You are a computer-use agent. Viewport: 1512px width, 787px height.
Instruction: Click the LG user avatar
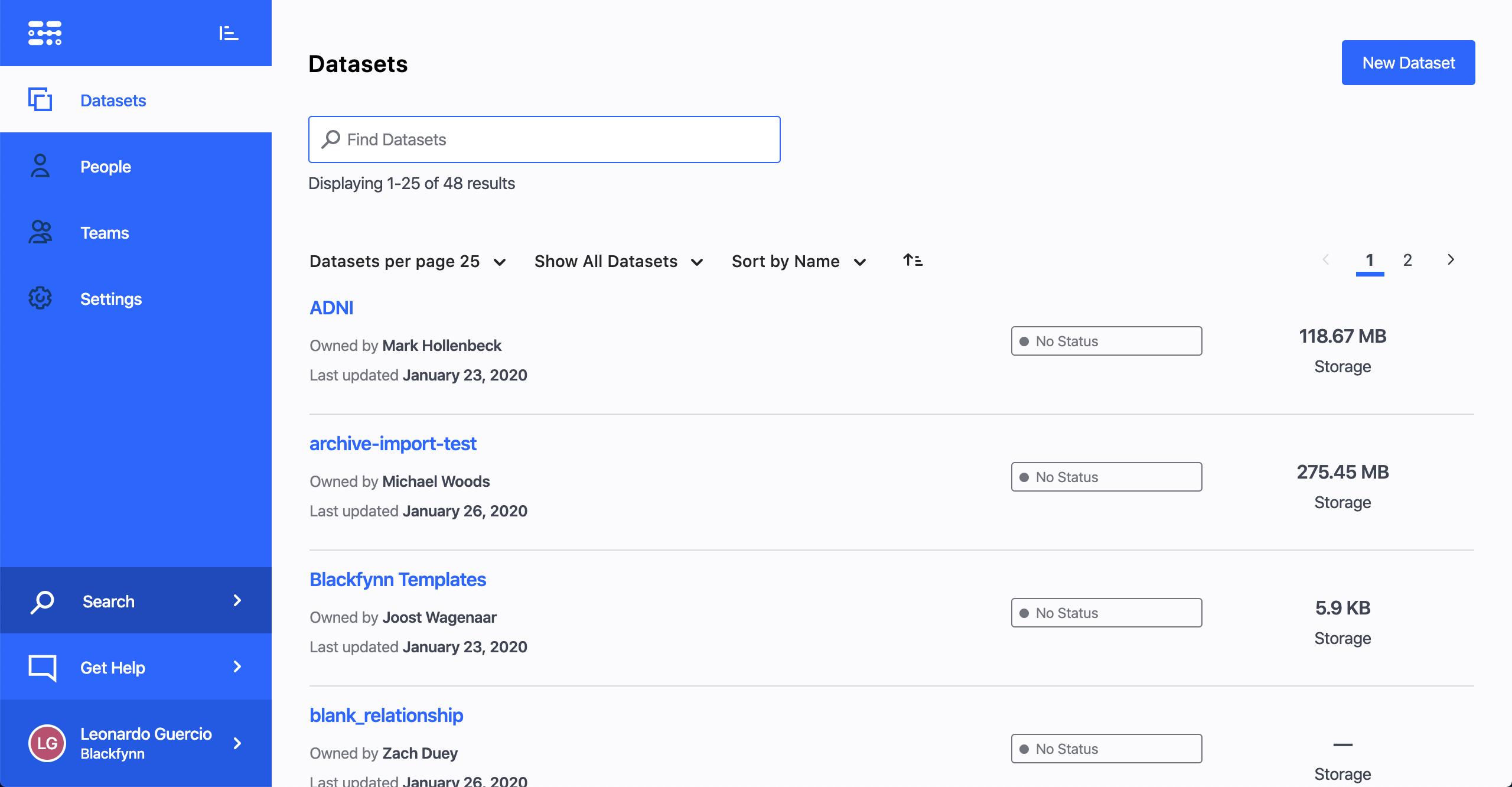47,743
